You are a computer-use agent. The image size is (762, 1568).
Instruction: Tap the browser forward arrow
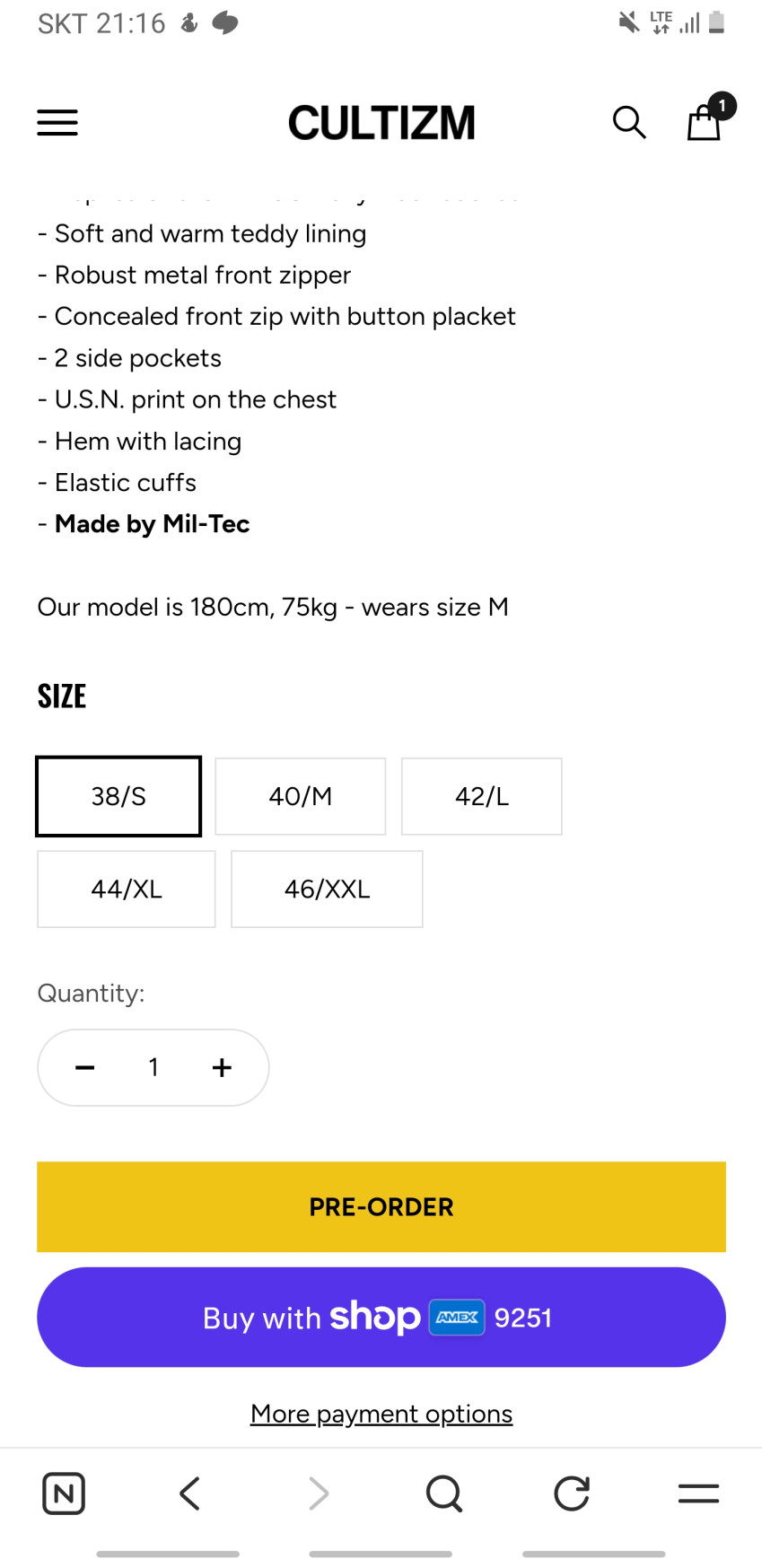tap(318, 1494)
